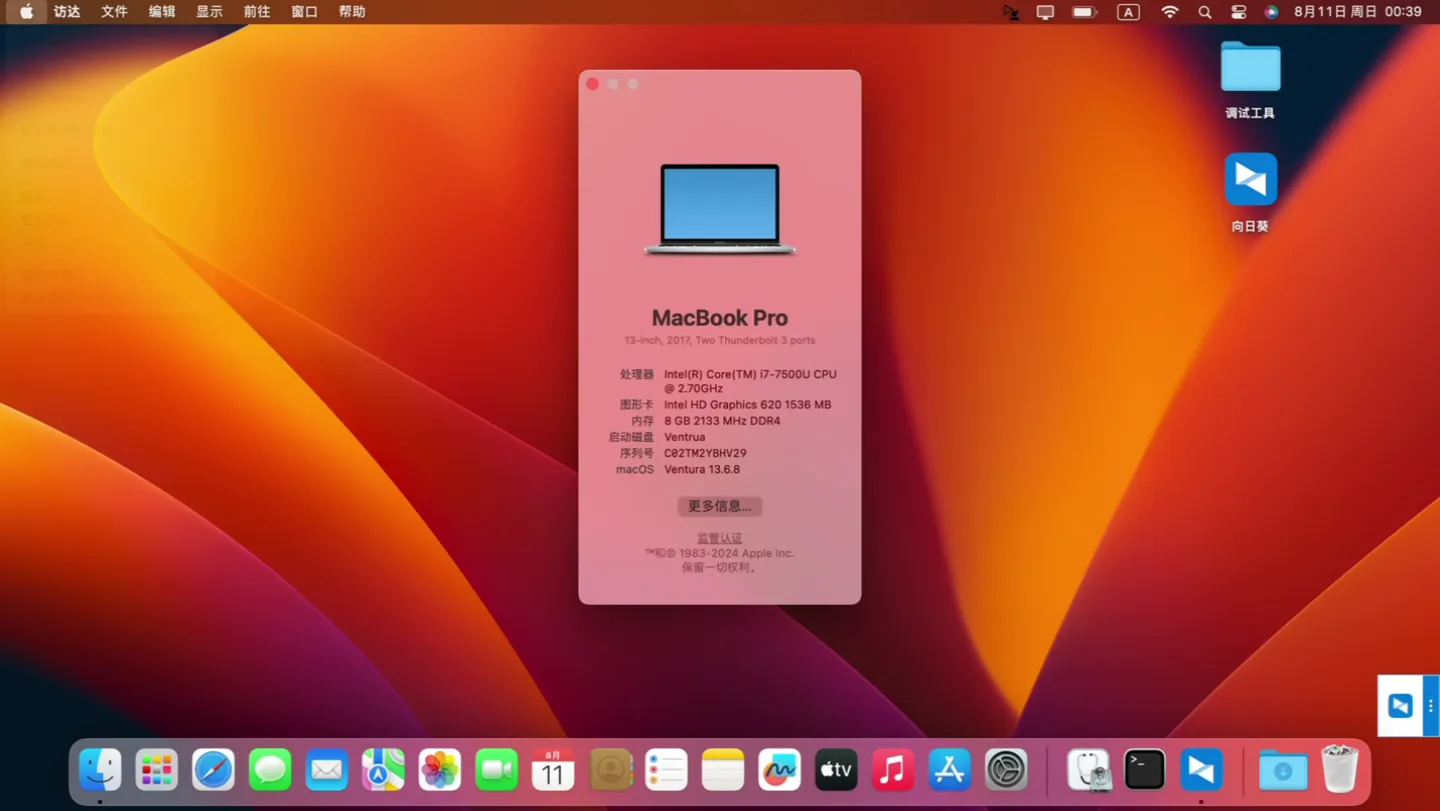
Task: Open the 监管认证 link
Action: click(x=719, y=537)
